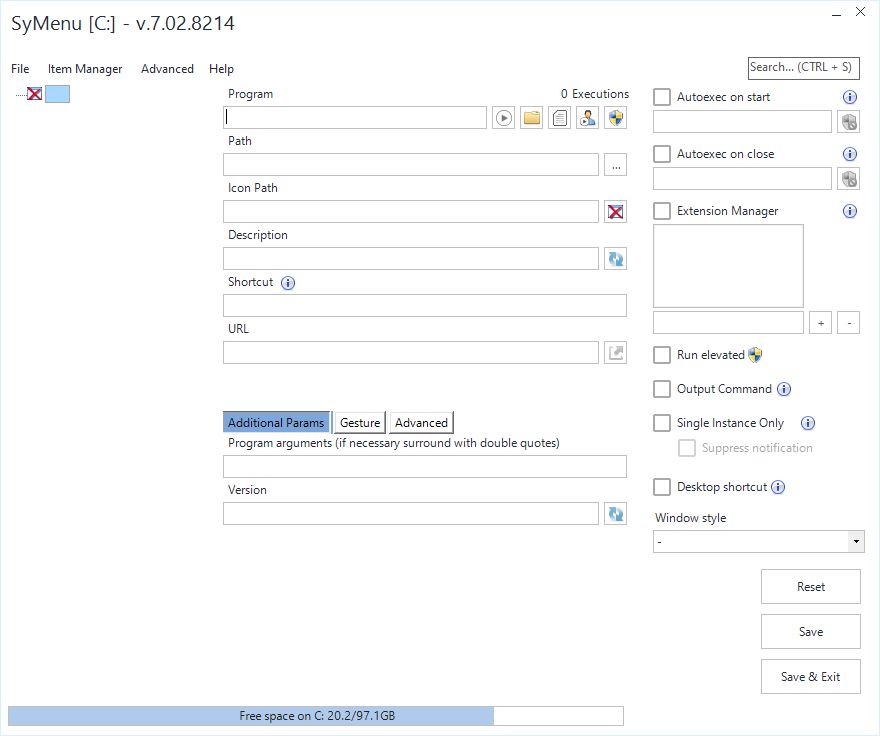Open the Advanced menu in menu bar

click(x=167, y=69)
